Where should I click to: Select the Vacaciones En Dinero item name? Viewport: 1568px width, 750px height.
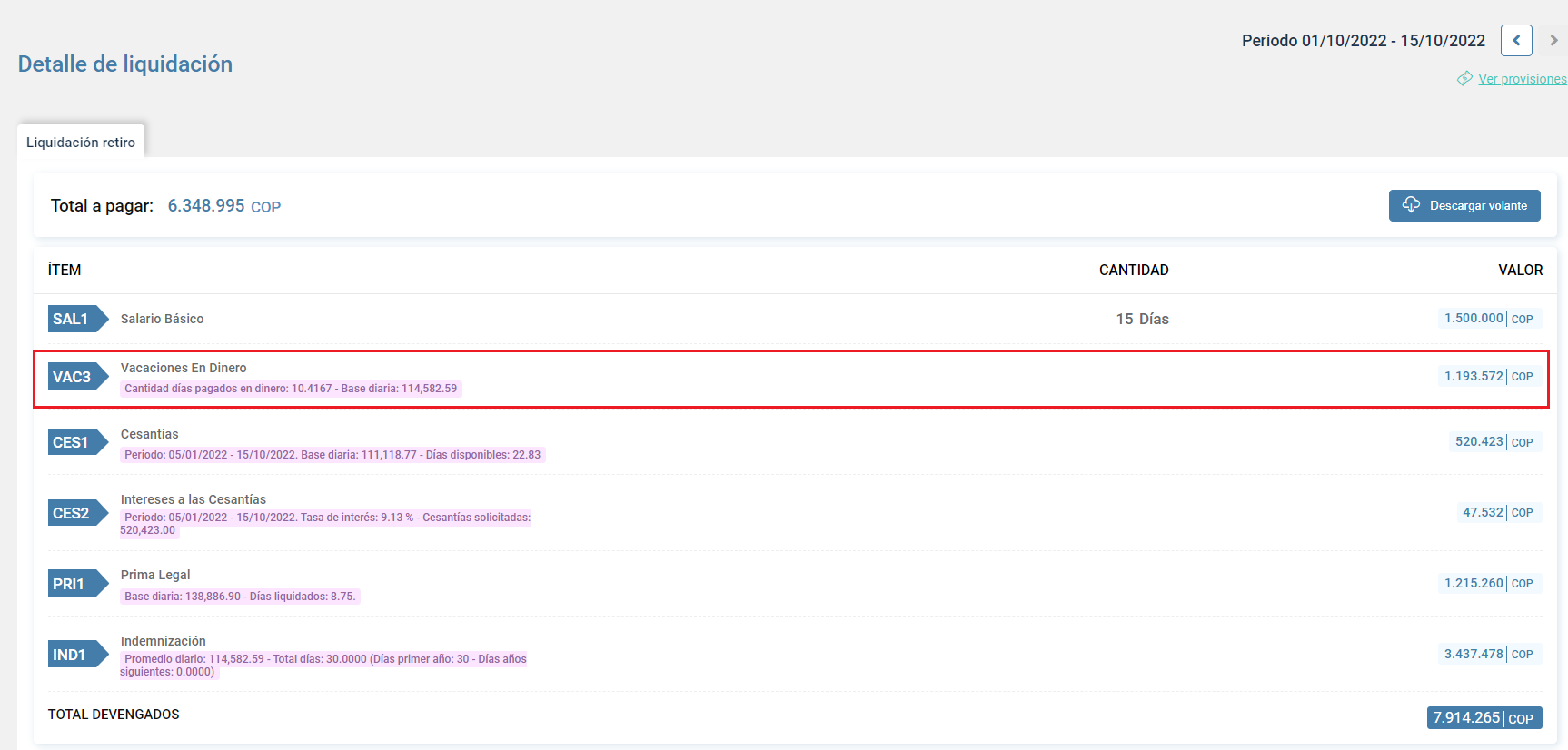pos(184,368)
